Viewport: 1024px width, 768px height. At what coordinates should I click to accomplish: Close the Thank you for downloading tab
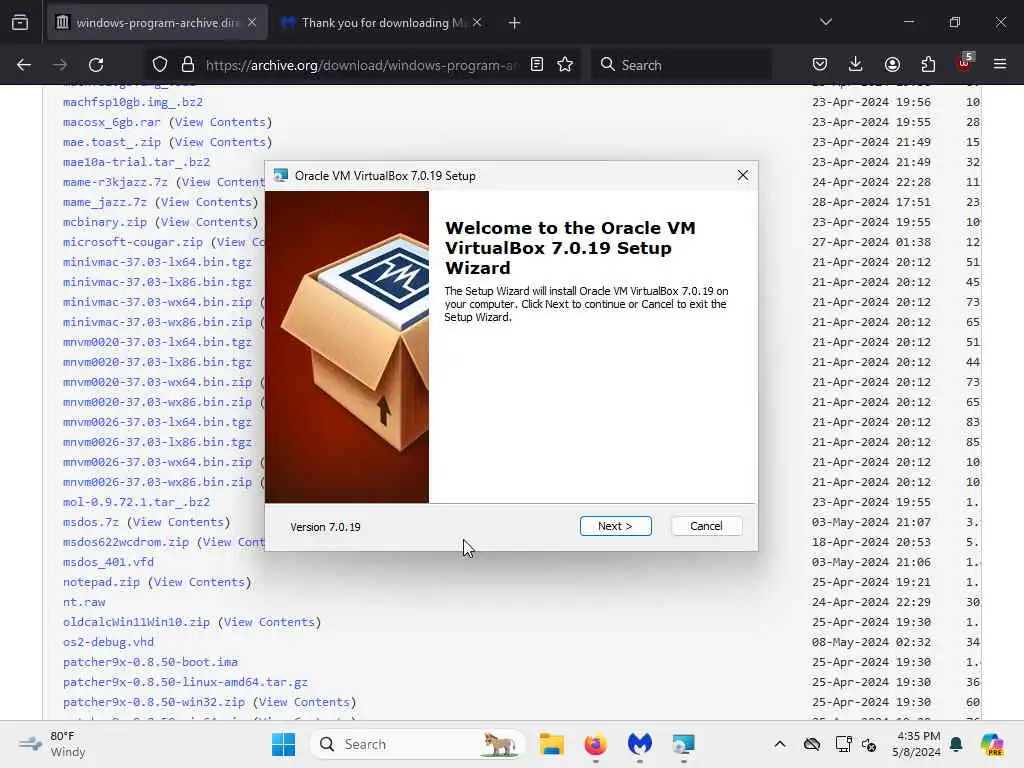tap(477, 23)
